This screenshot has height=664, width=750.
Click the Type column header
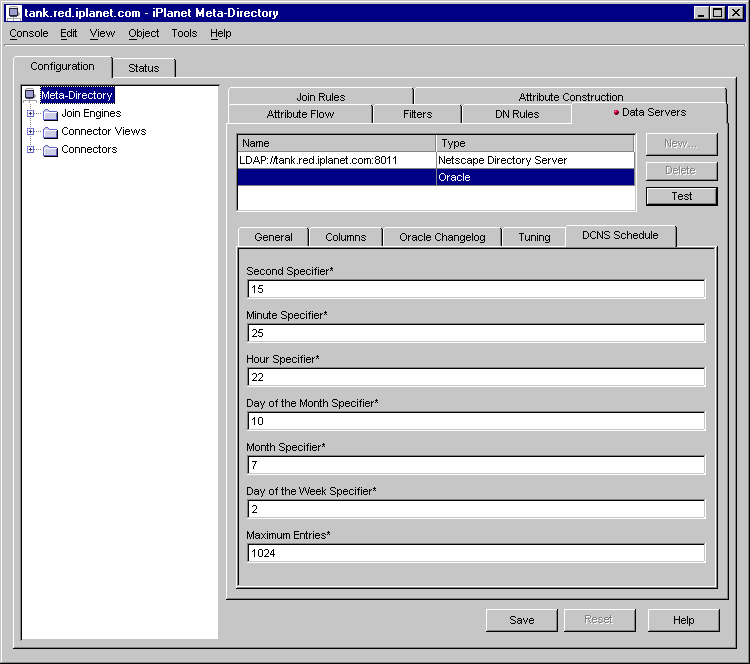click(535, 143)
